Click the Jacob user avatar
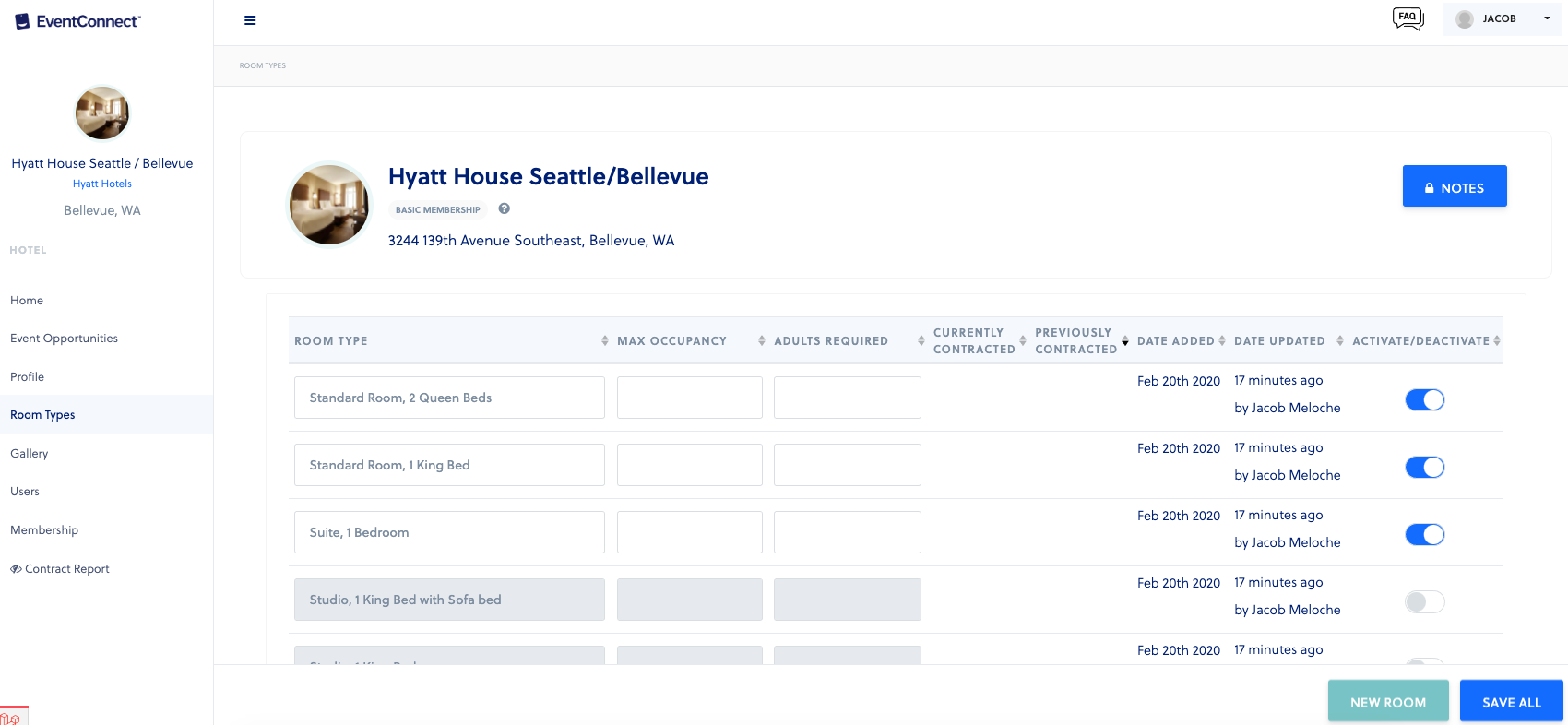 point(1465,18)
